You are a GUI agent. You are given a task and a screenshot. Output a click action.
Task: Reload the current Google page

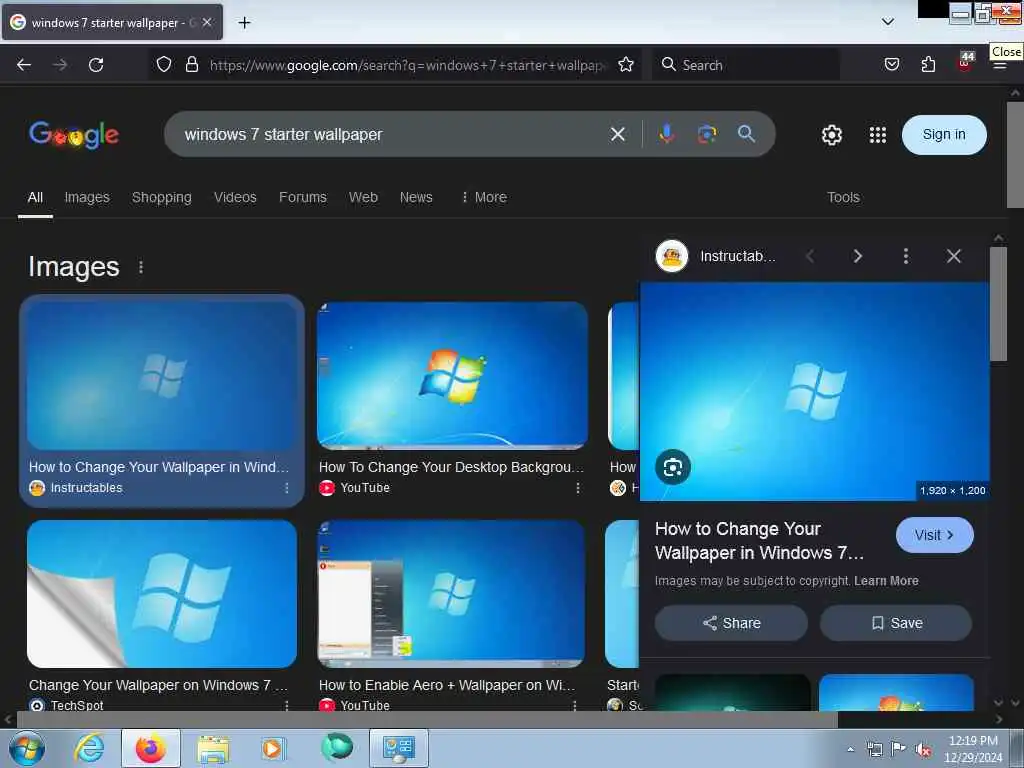click(96, 65)
